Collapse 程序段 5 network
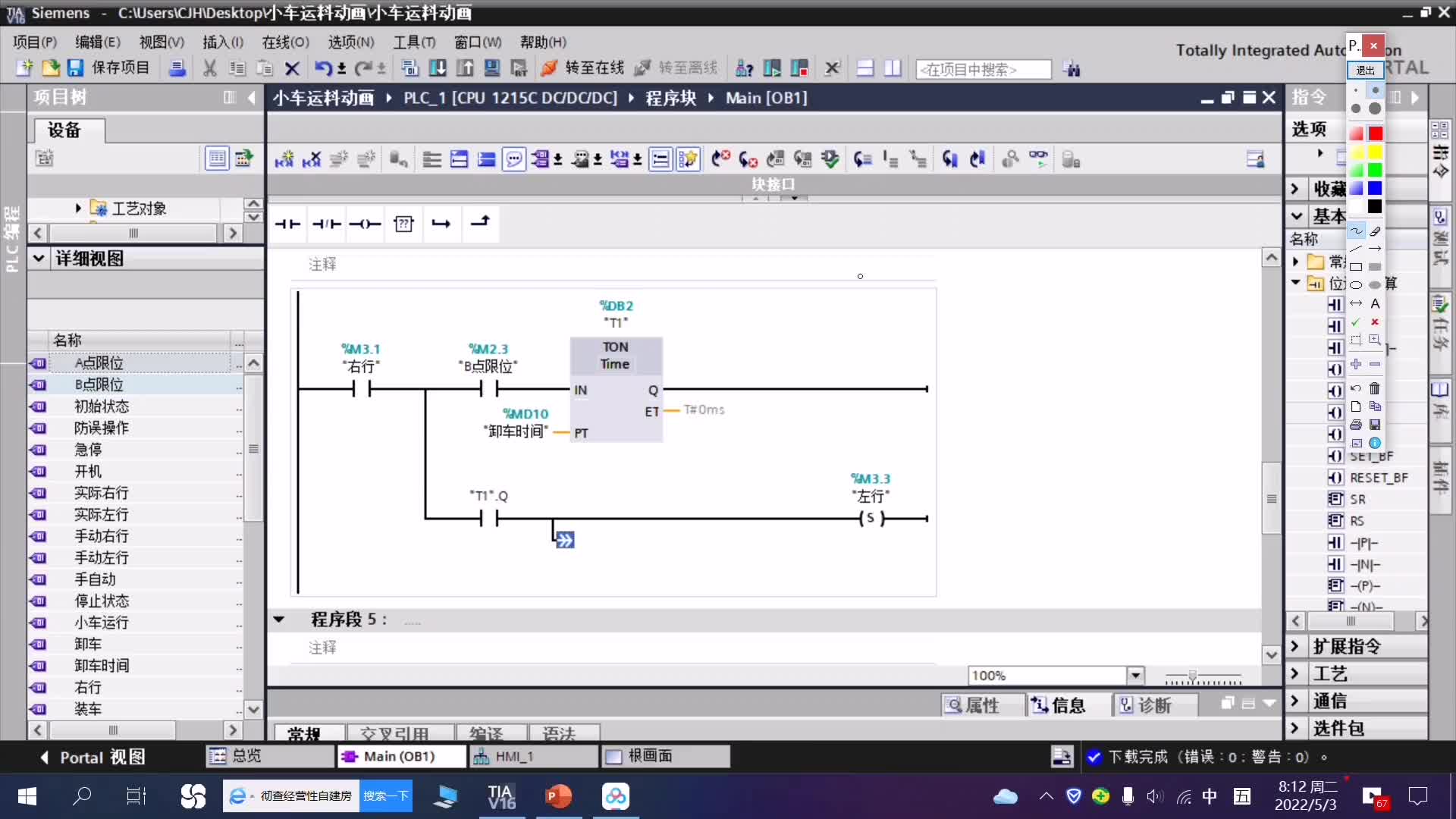Viewport: 1456px width, 819px height. click(x=279, y=620)
